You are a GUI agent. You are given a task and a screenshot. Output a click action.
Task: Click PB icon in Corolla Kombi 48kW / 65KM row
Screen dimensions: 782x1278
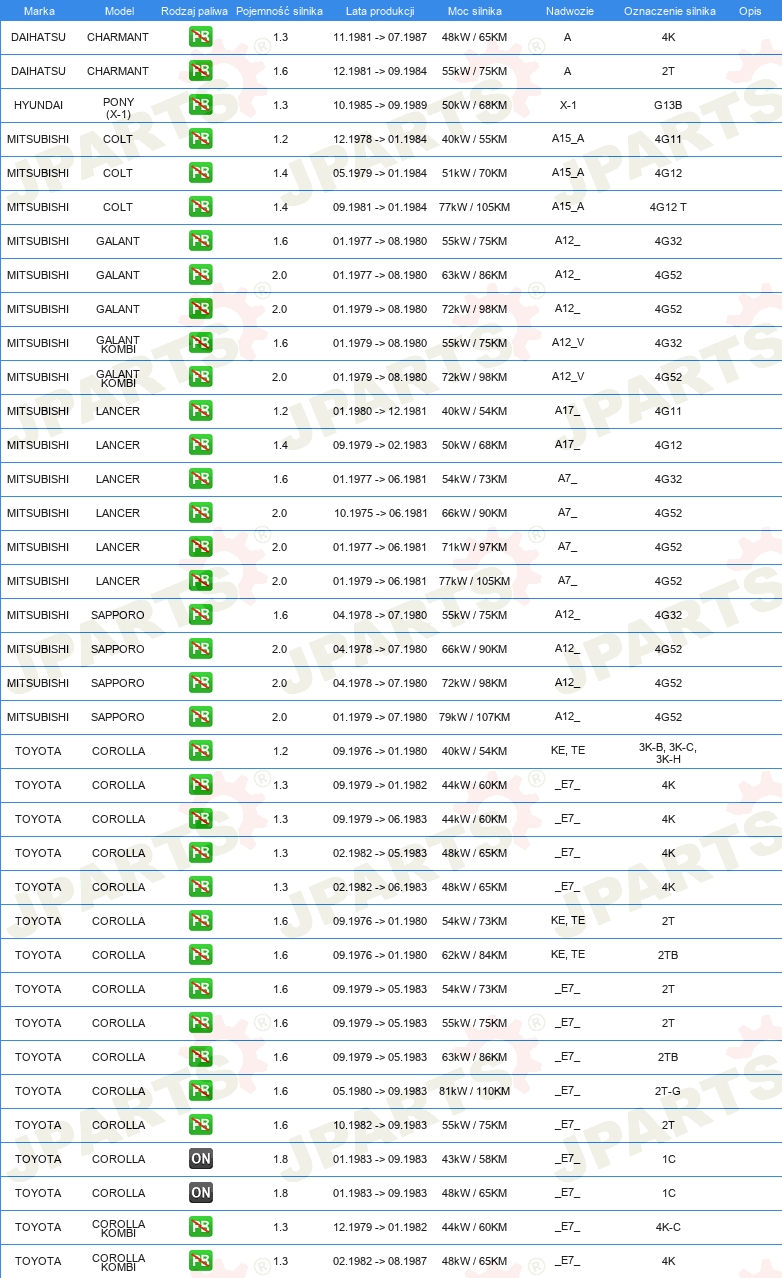[201, 1261]
